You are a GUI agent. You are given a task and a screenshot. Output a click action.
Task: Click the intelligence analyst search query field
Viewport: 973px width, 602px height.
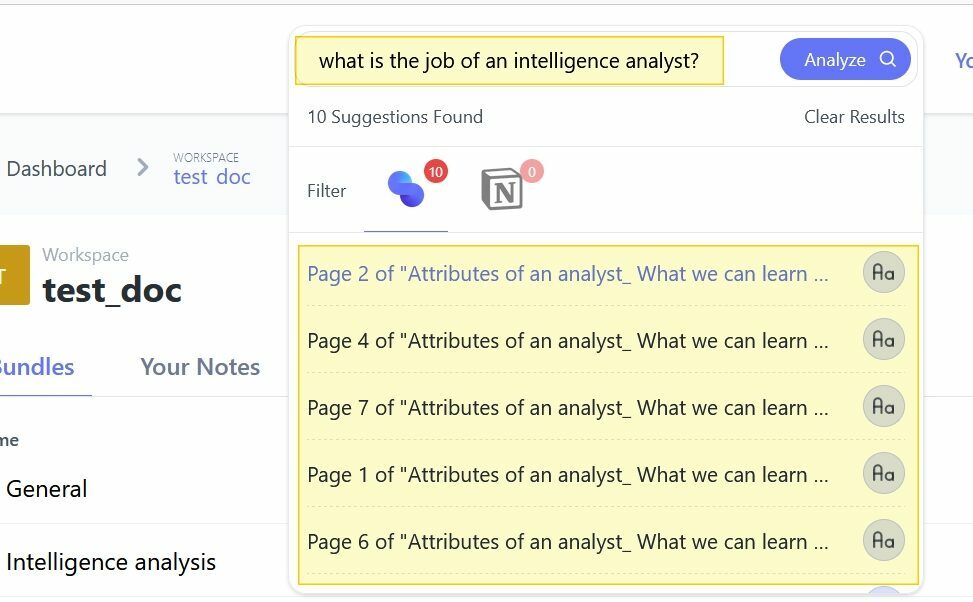[509, 60]
